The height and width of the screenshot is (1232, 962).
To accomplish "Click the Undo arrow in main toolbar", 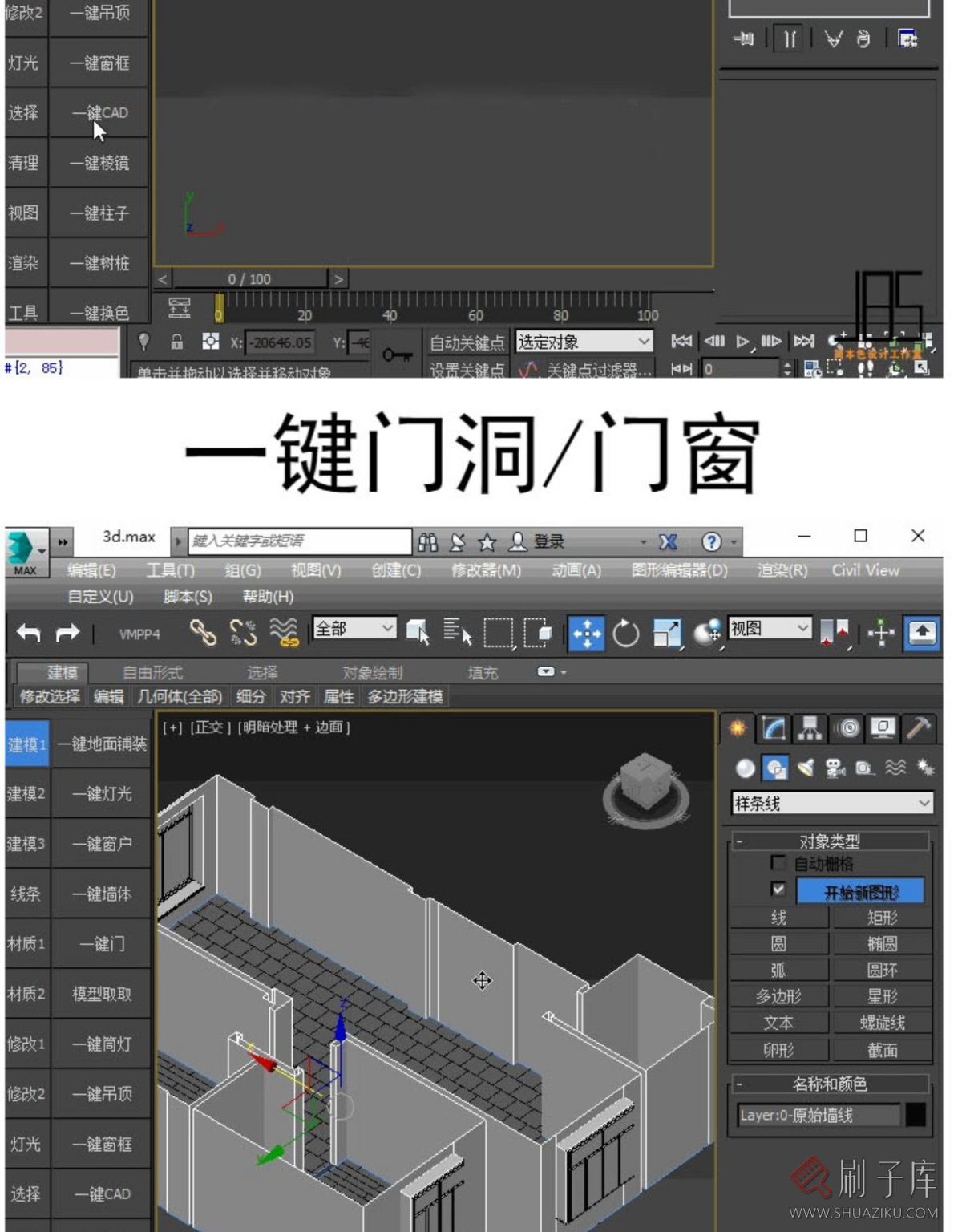I will click(x=28, y=633).
